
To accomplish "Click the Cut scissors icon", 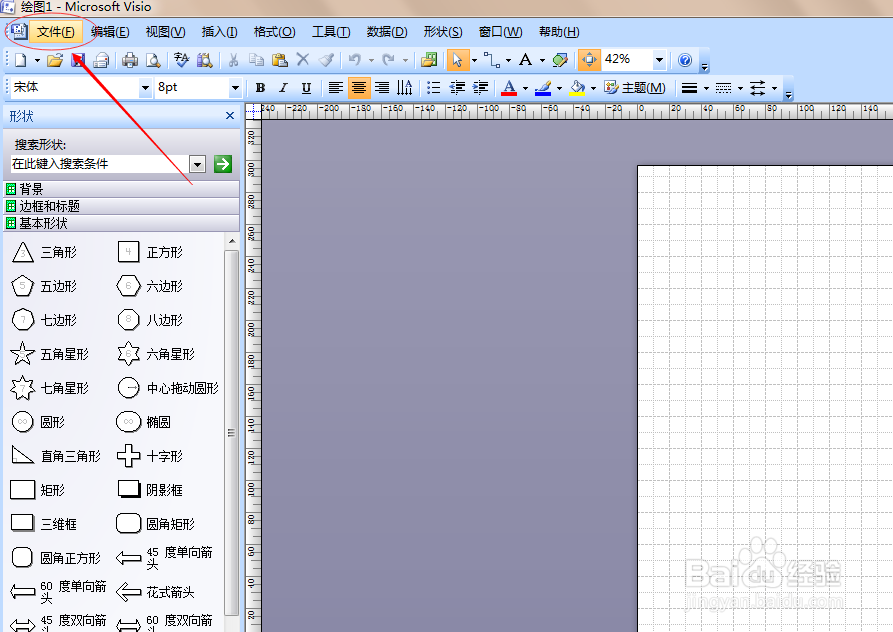I will (233, 60).
